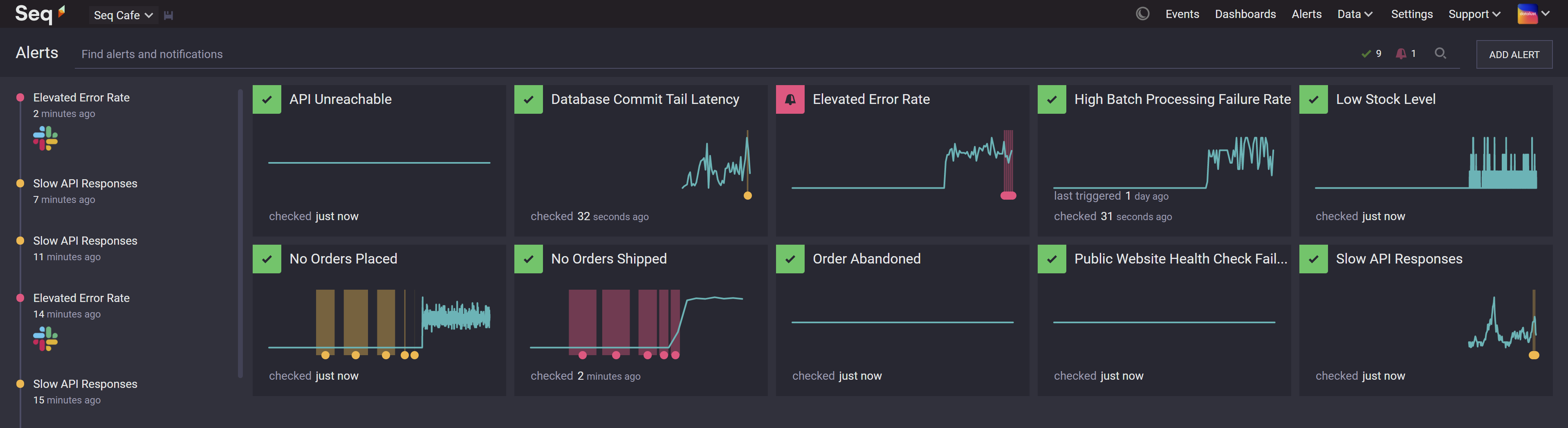The image size is (1568, 428).
Task: Open the Slow API Responses notification from 15 minutes ago
Action: click(x=85, y=383)
